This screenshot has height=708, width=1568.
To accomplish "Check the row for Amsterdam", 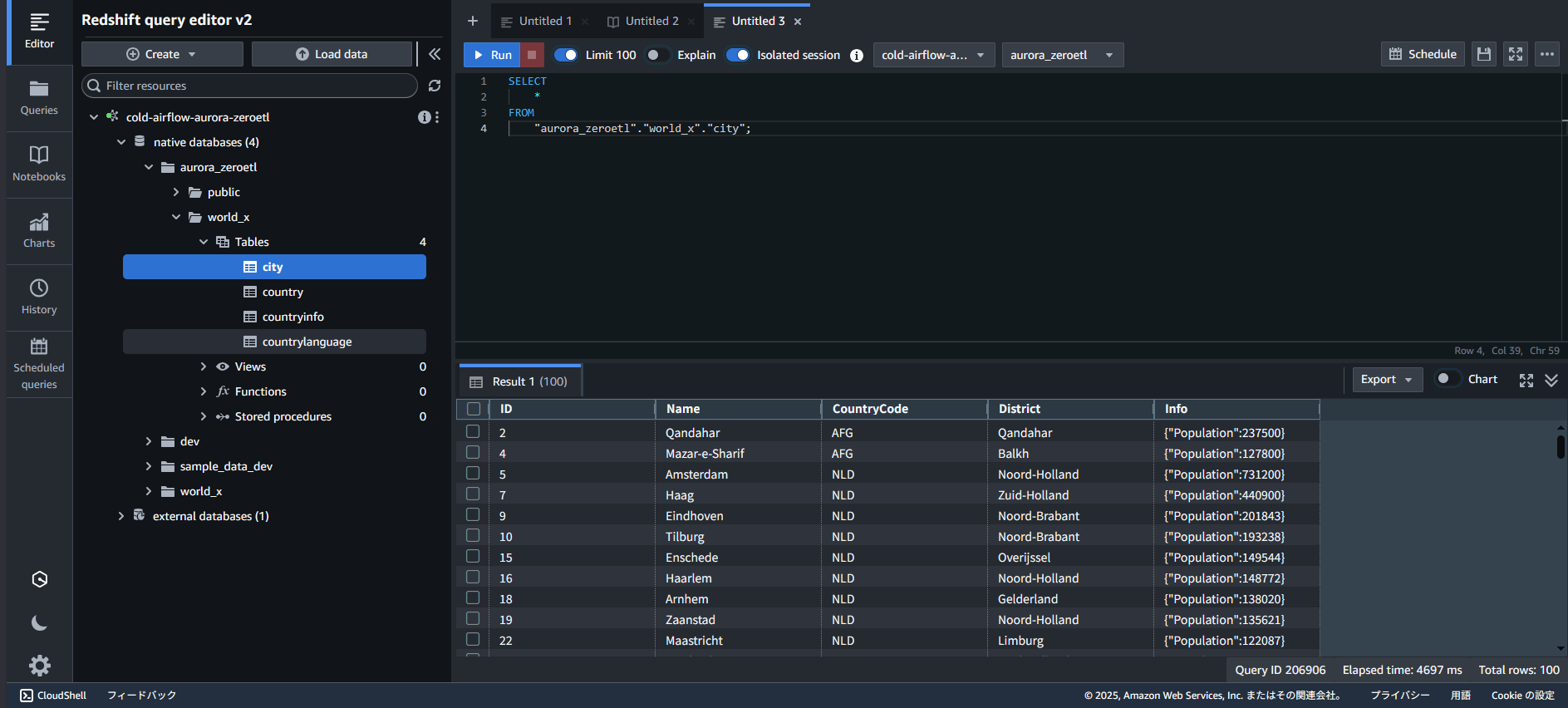I will [x=473, y=473].
